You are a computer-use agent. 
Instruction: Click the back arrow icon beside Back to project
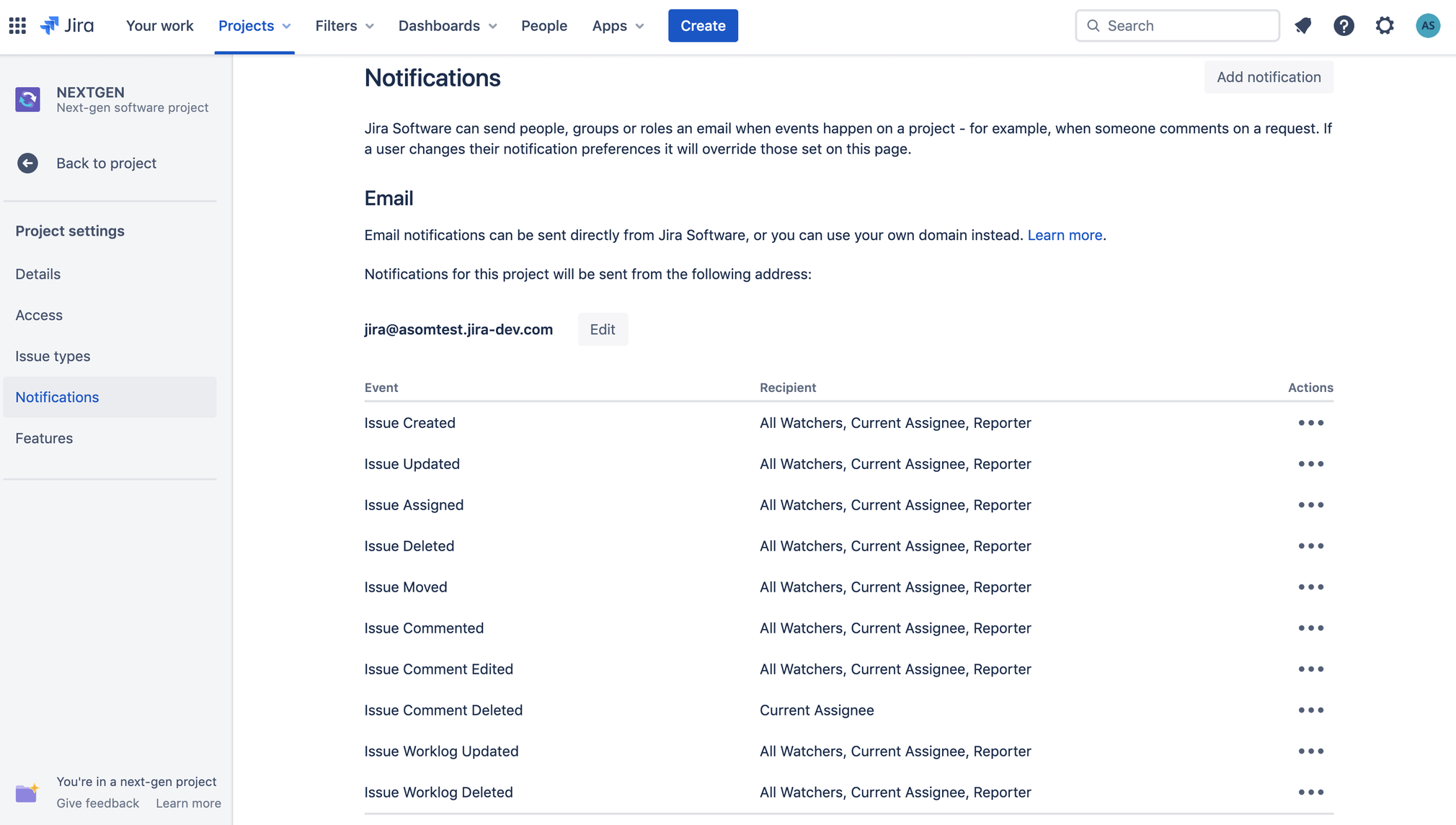coord(27,163)
